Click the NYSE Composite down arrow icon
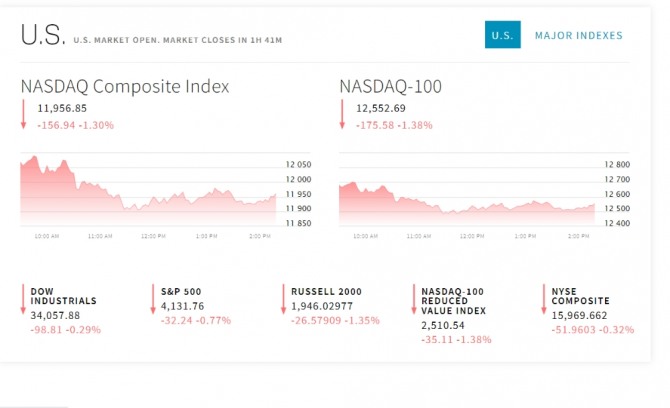670x408 pixels. pos(543,299)
